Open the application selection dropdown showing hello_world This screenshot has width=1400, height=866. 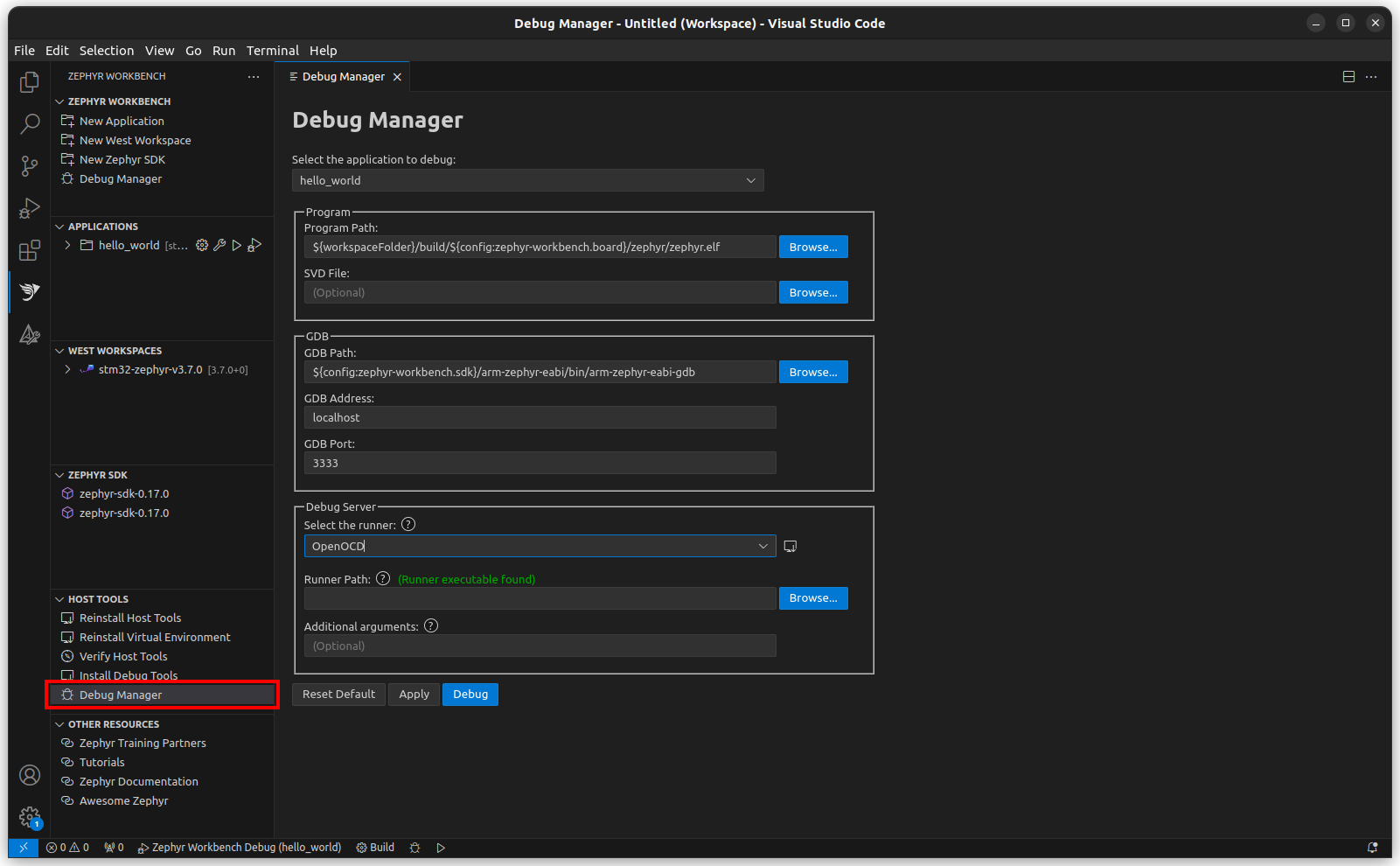coord(527,180)
